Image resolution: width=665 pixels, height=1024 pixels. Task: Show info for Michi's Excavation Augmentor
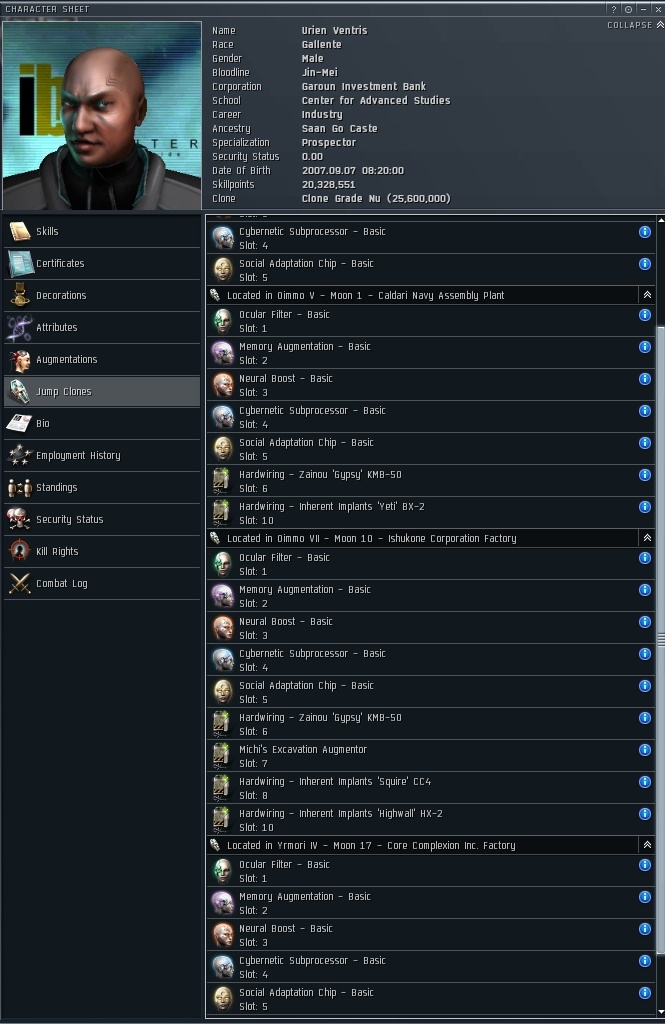644,750
